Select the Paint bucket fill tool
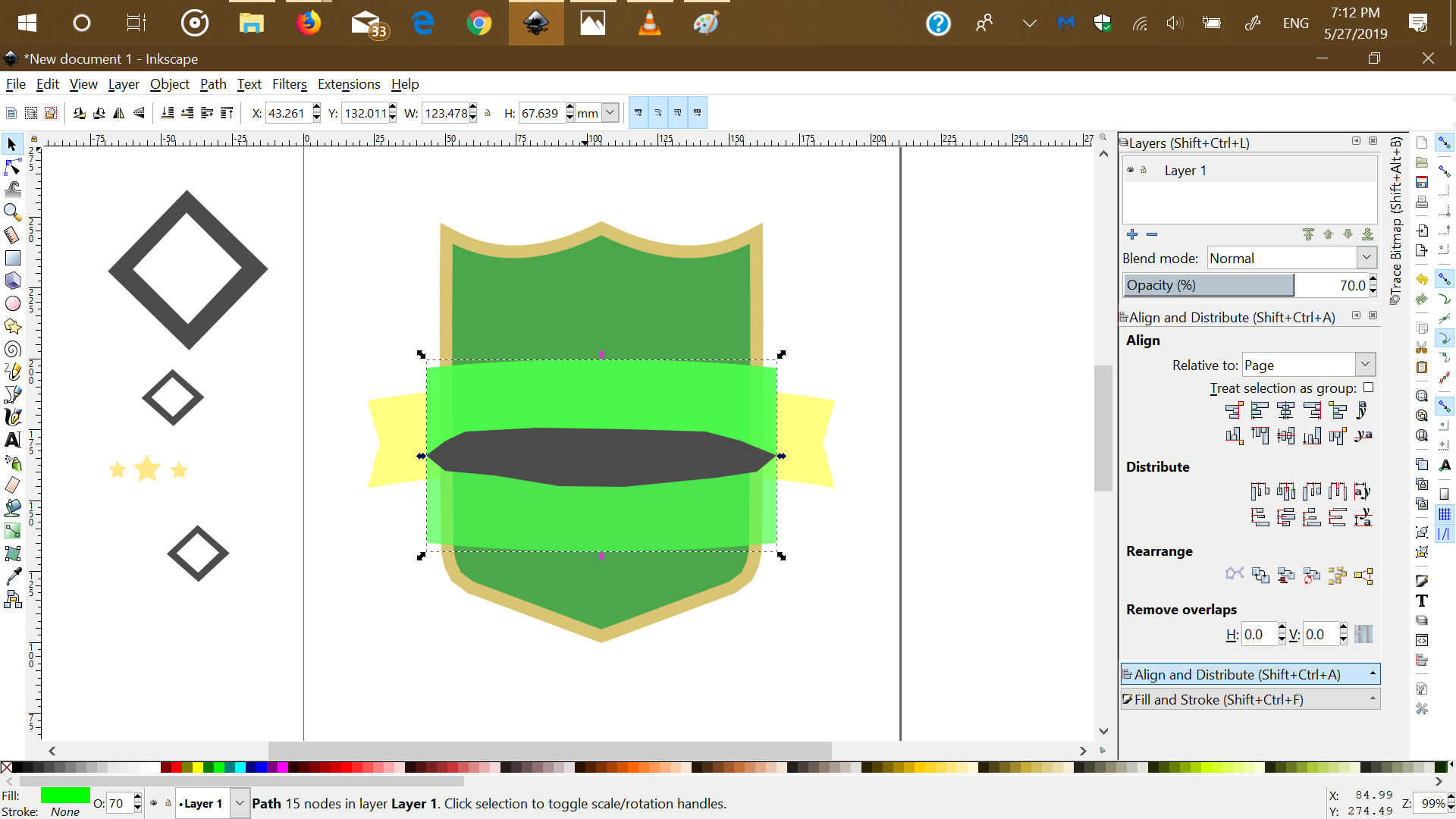The width and height of the screenshot is (1456, 819). point(13,508)
